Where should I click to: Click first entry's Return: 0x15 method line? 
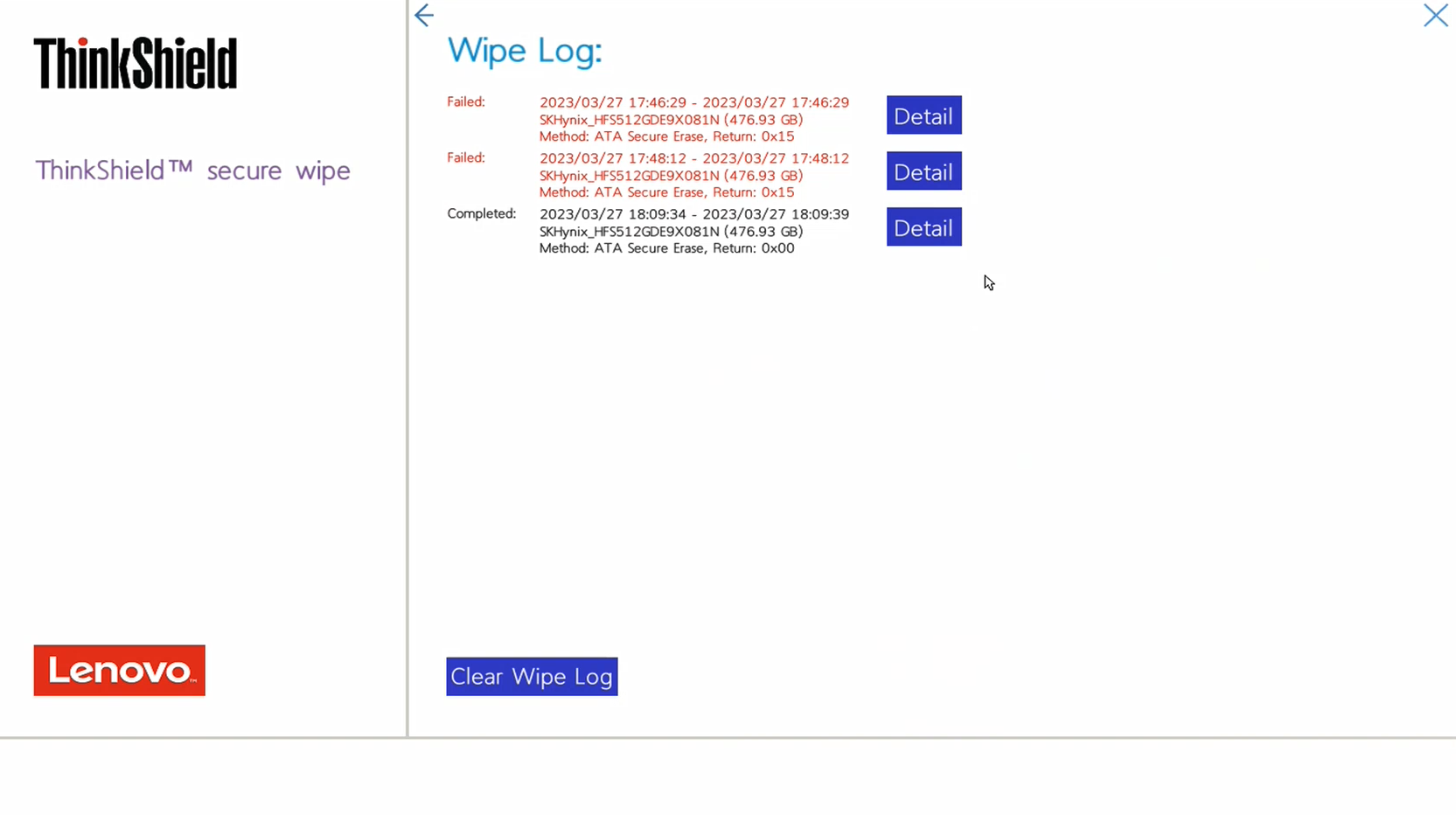[666, 136]
